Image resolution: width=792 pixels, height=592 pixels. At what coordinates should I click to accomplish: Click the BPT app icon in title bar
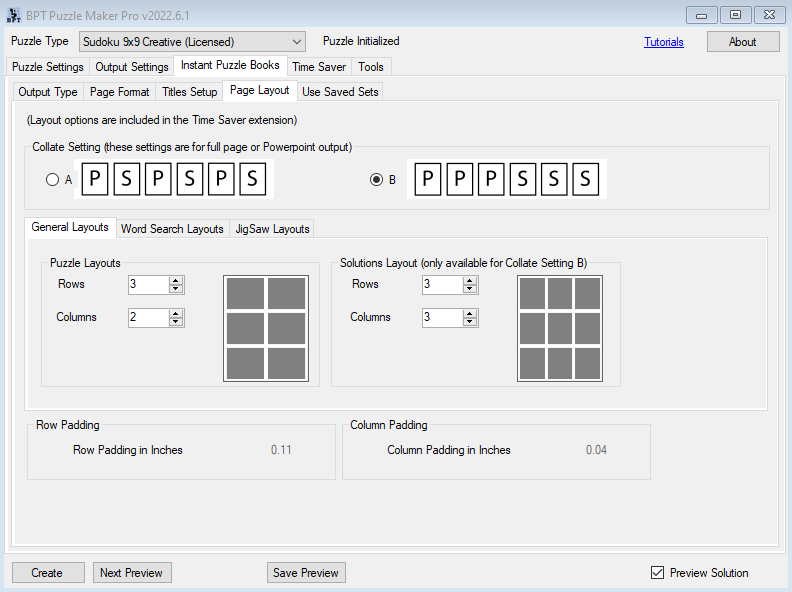pos(13,15)
